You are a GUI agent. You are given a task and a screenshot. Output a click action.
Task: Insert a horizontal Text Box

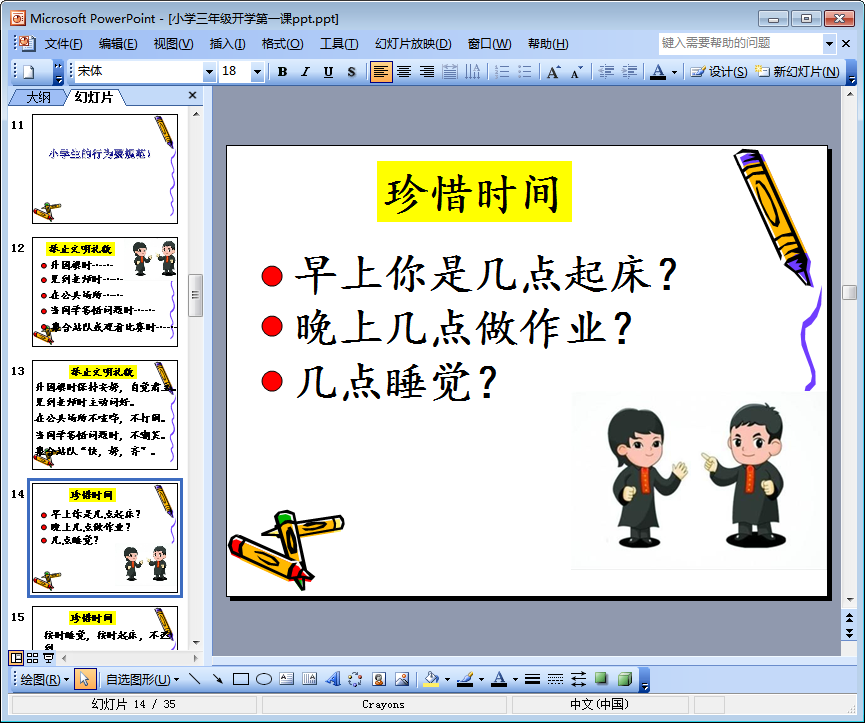click(x=287, y=679)
